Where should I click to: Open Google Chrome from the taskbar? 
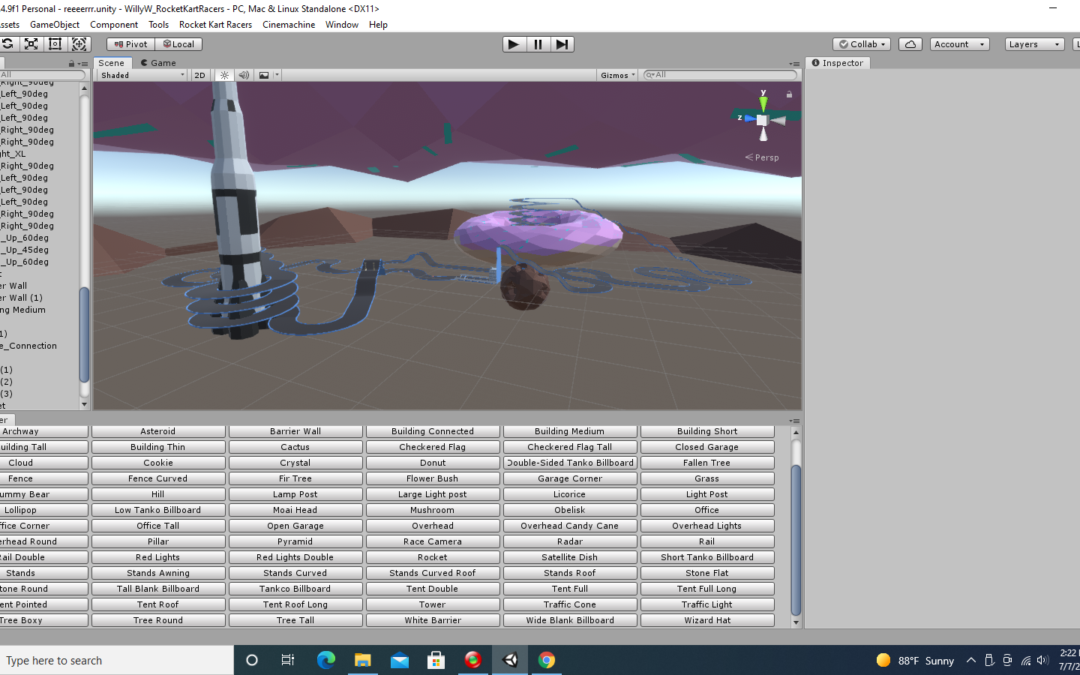click(x=546, y=660)
